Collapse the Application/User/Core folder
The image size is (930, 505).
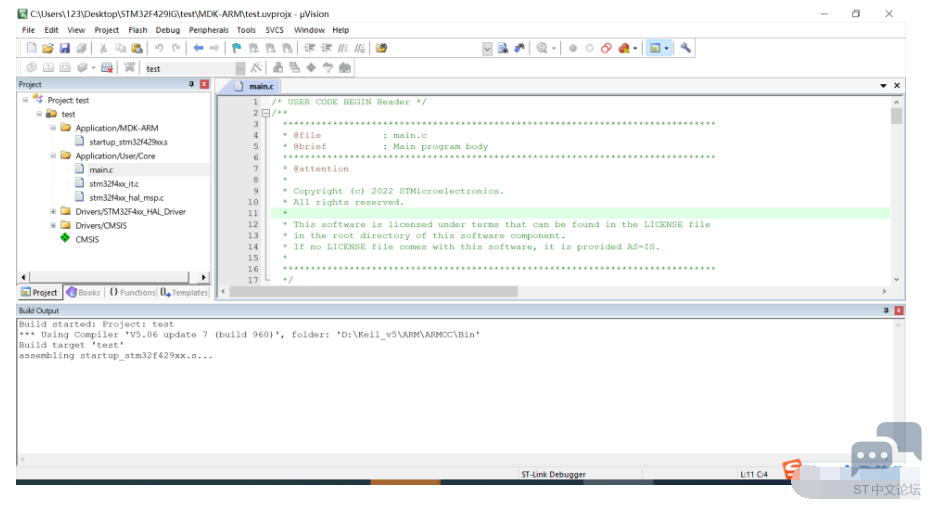pyautogui.click(x=53, y=156)
